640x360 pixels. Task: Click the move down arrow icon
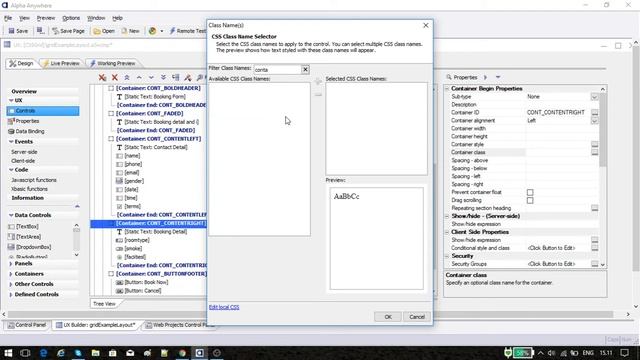pos(151,77)
